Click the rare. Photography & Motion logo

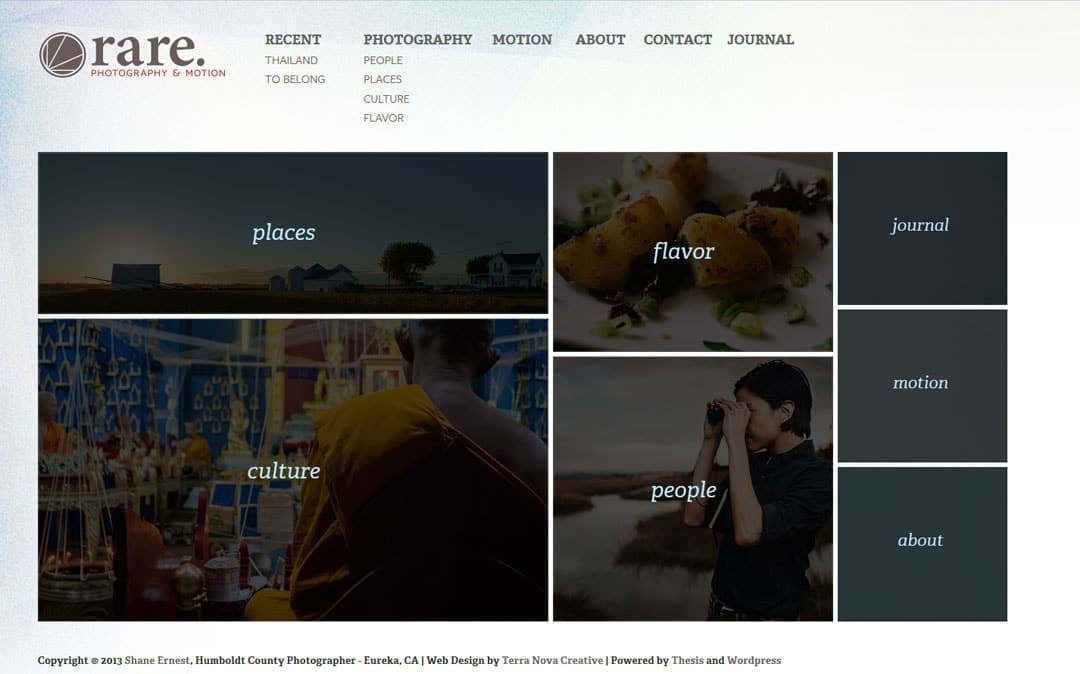(132, 54)
